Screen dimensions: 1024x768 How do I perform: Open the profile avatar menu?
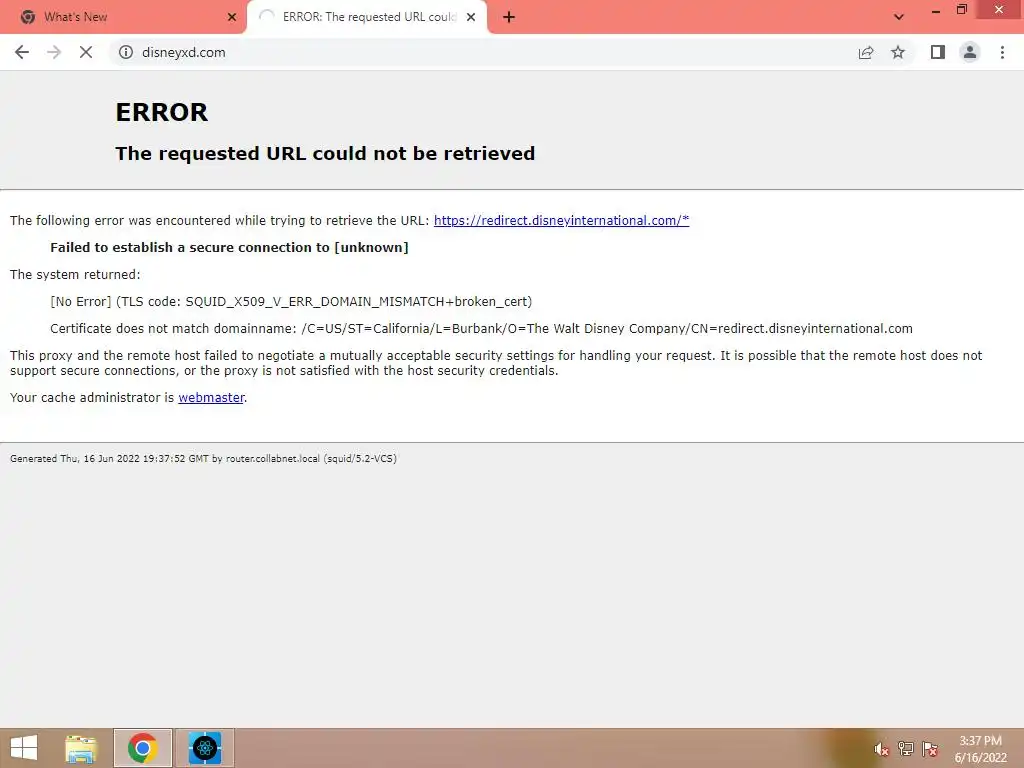[970, 52]
